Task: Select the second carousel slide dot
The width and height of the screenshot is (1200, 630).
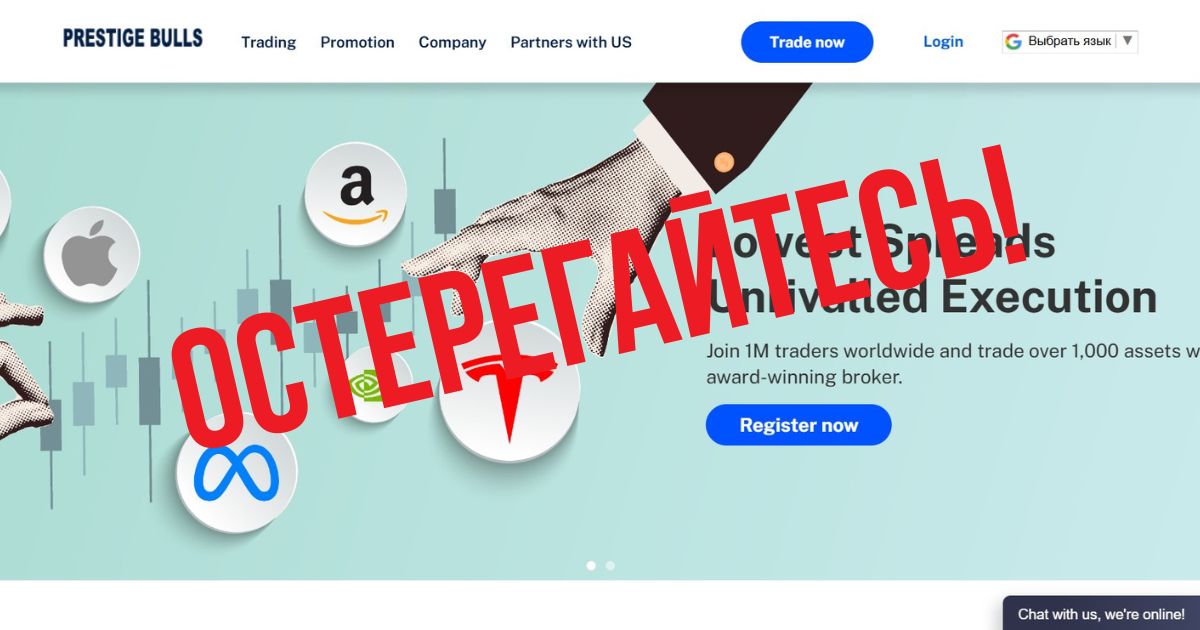Action: tap(610, 566)
